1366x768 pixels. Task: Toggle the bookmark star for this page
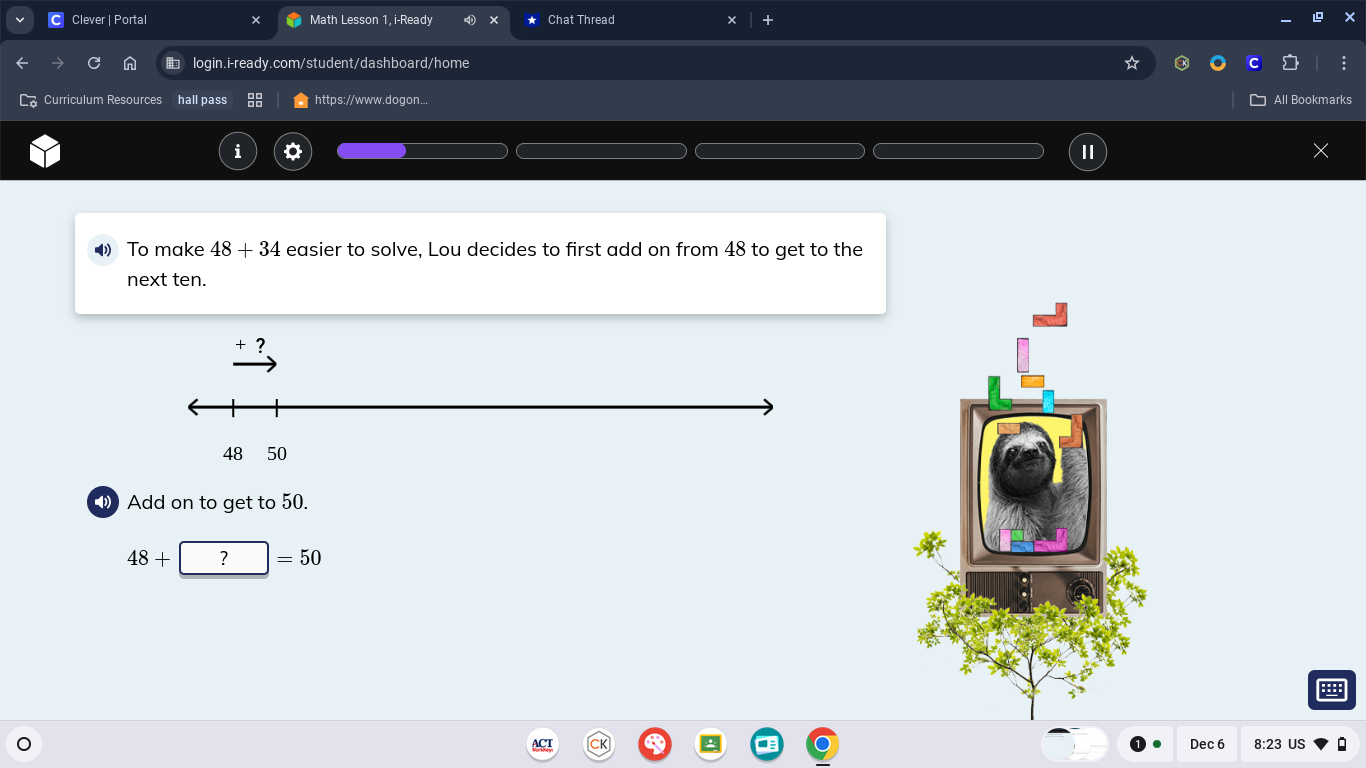[x=1132, y=63]
